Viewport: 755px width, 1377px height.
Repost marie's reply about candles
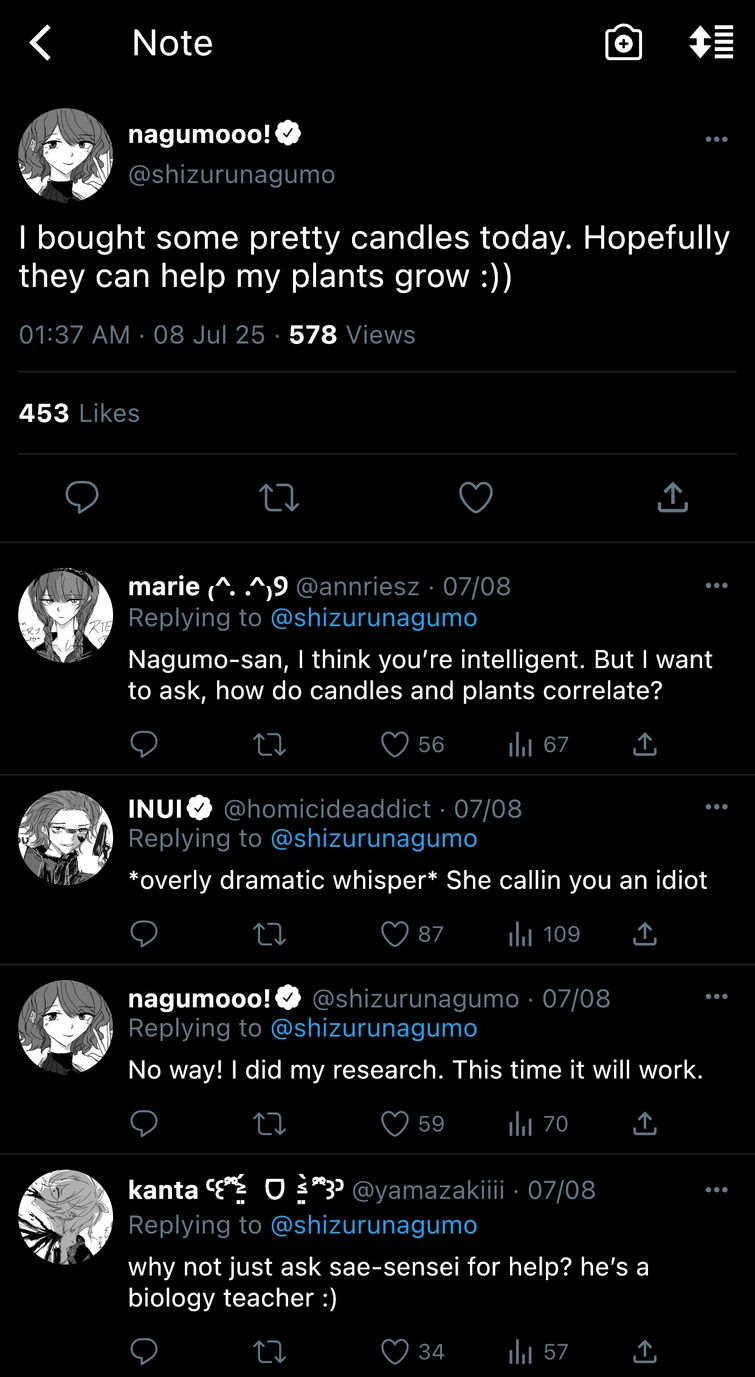[x=270, y=744]
